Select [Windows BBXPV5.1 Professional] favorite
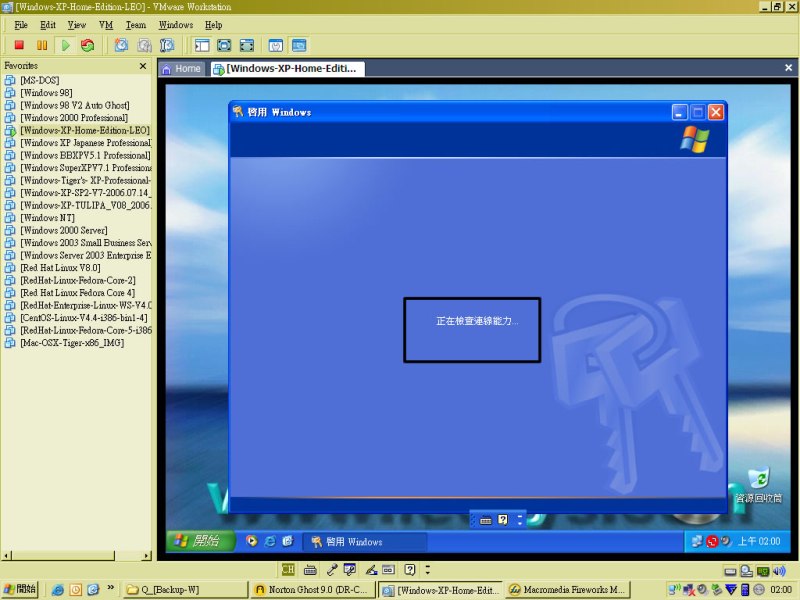This screenshot has height=600, width=800. pyautogui.click(x=85, y=156)
